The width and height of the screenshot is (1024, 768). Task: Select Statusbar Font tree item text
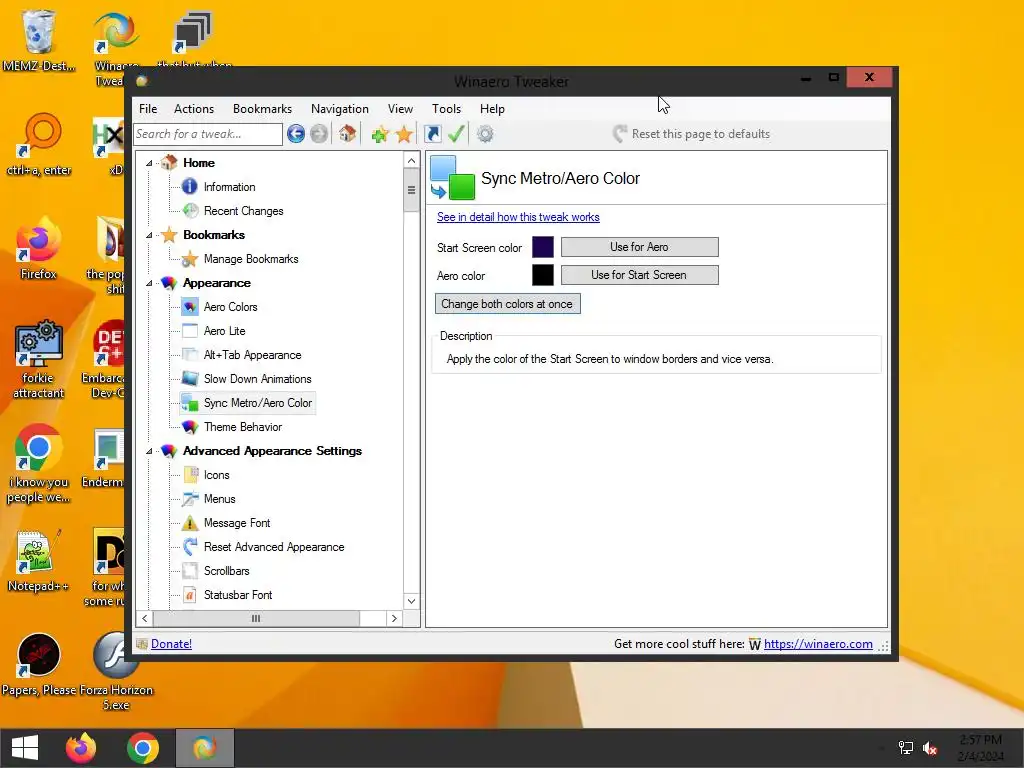click(x=238, y=595)
